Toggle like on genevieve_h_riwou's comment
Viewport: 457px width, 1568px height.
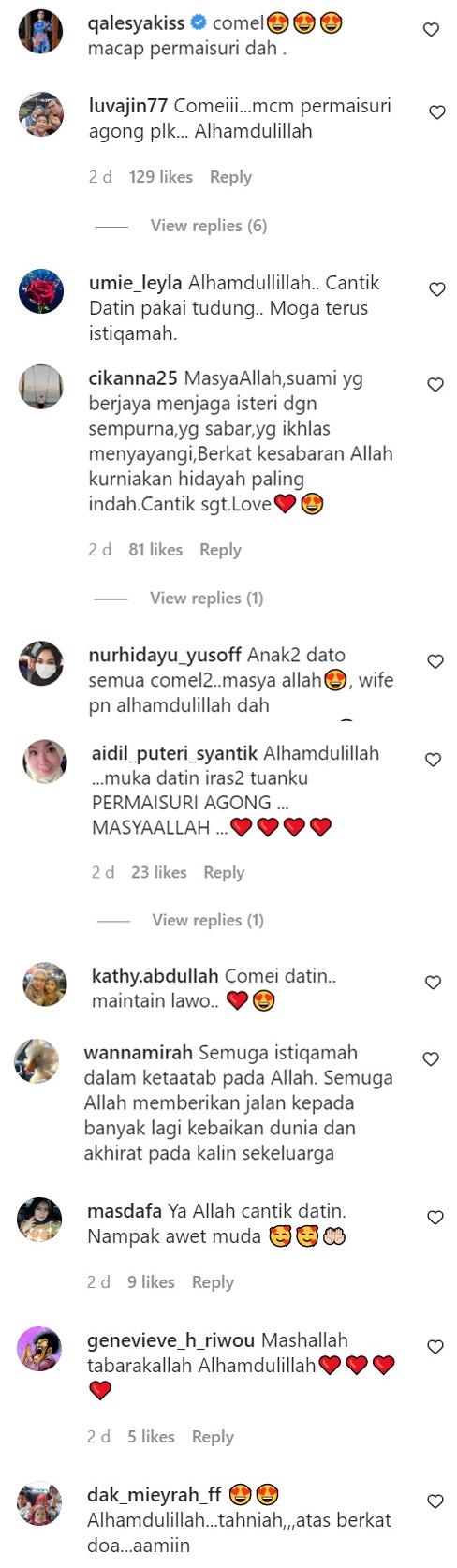tap(435, 1347)
